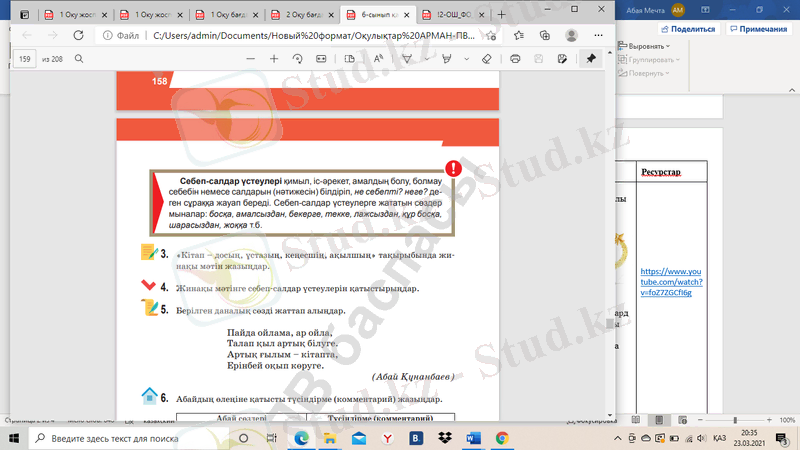
Task: Print the PDF document
Action: 515,59
